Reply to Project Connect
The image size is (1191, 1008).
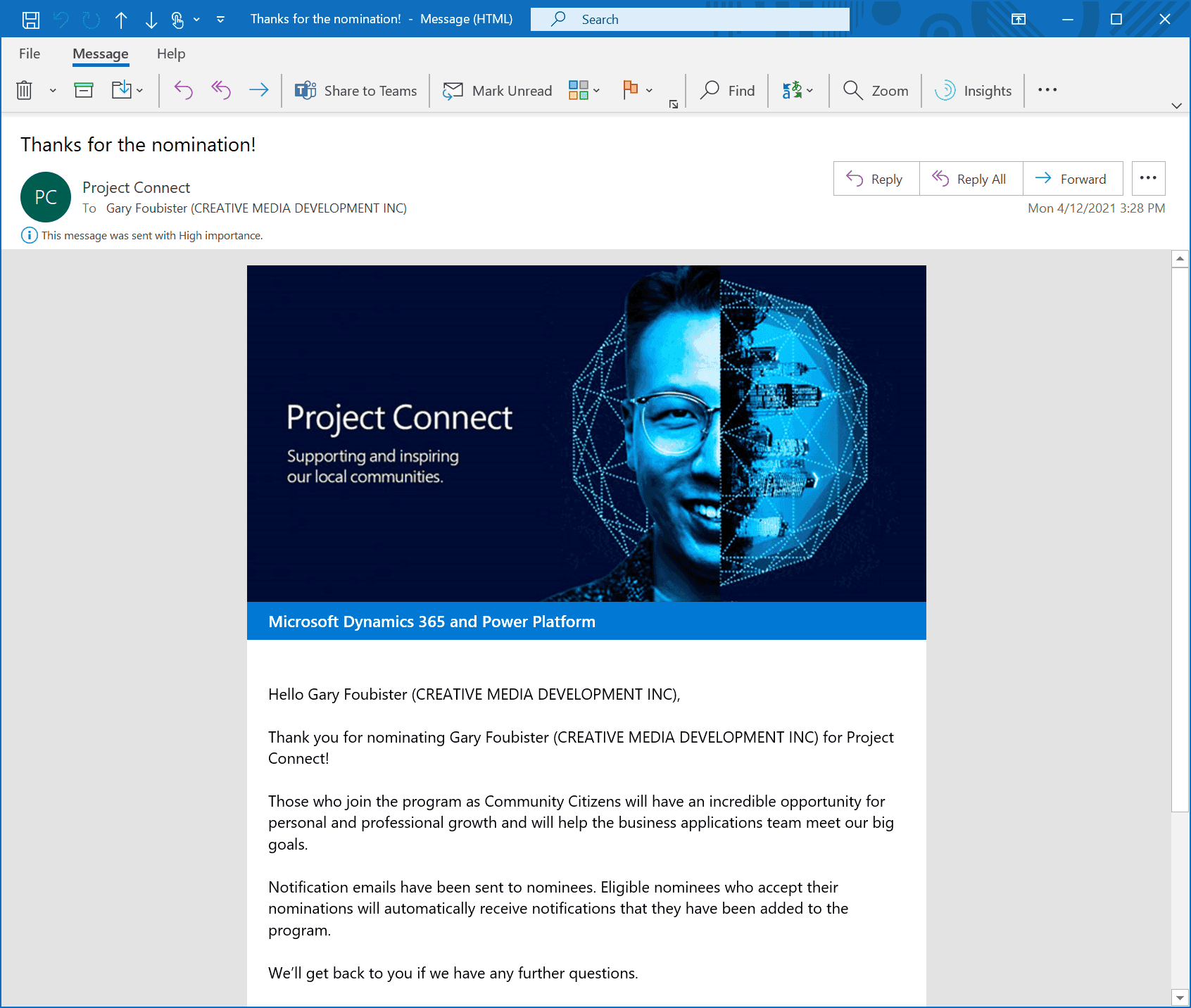point(875,179)
